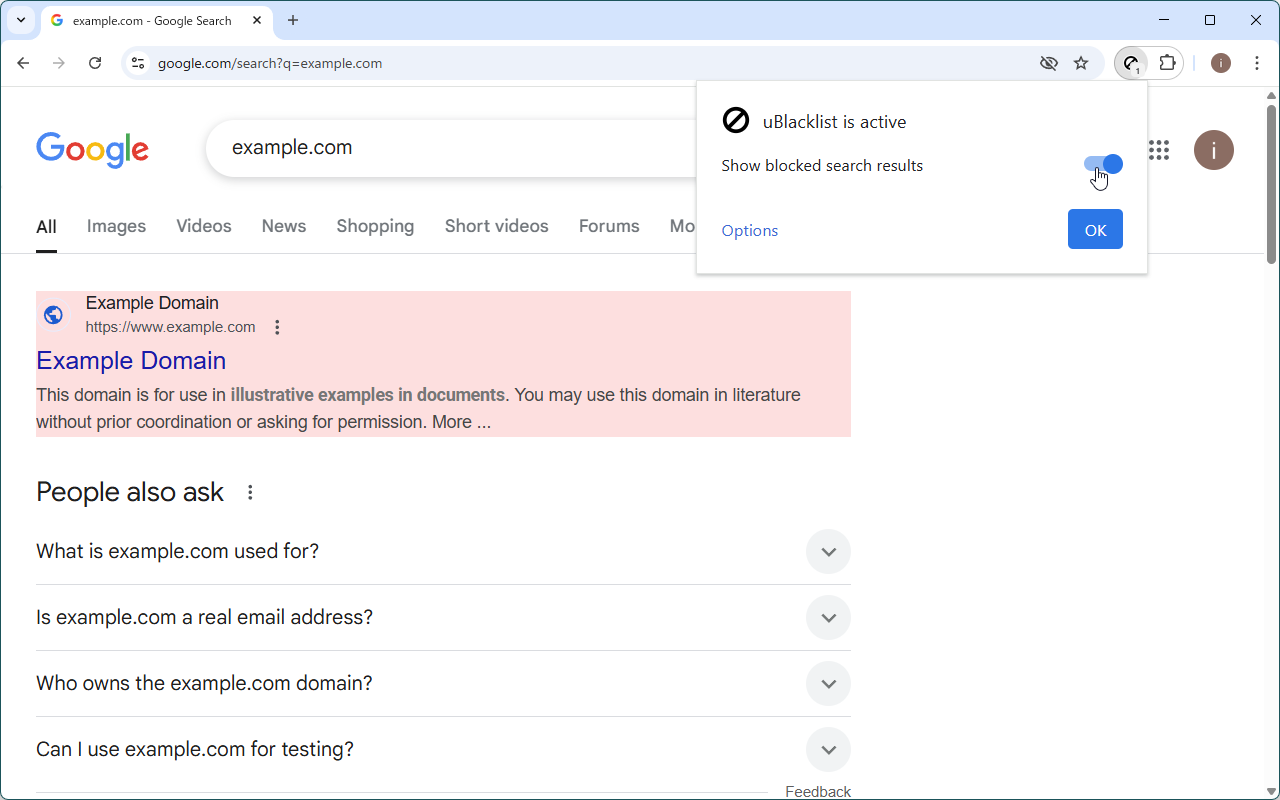Open the Chrome three-dot menu
The height and width of the screenshot is (800, 1280).
(1257, 62)
